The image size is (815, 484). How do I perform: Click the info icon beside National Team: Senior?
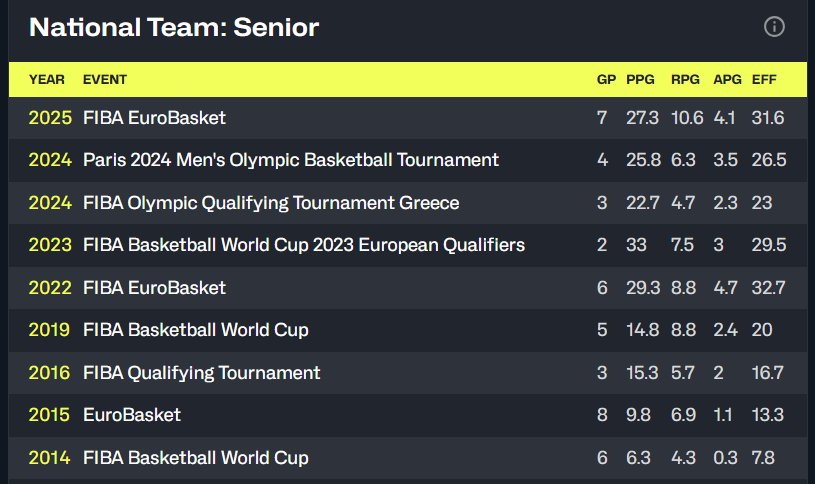click(x=774, y=27)
